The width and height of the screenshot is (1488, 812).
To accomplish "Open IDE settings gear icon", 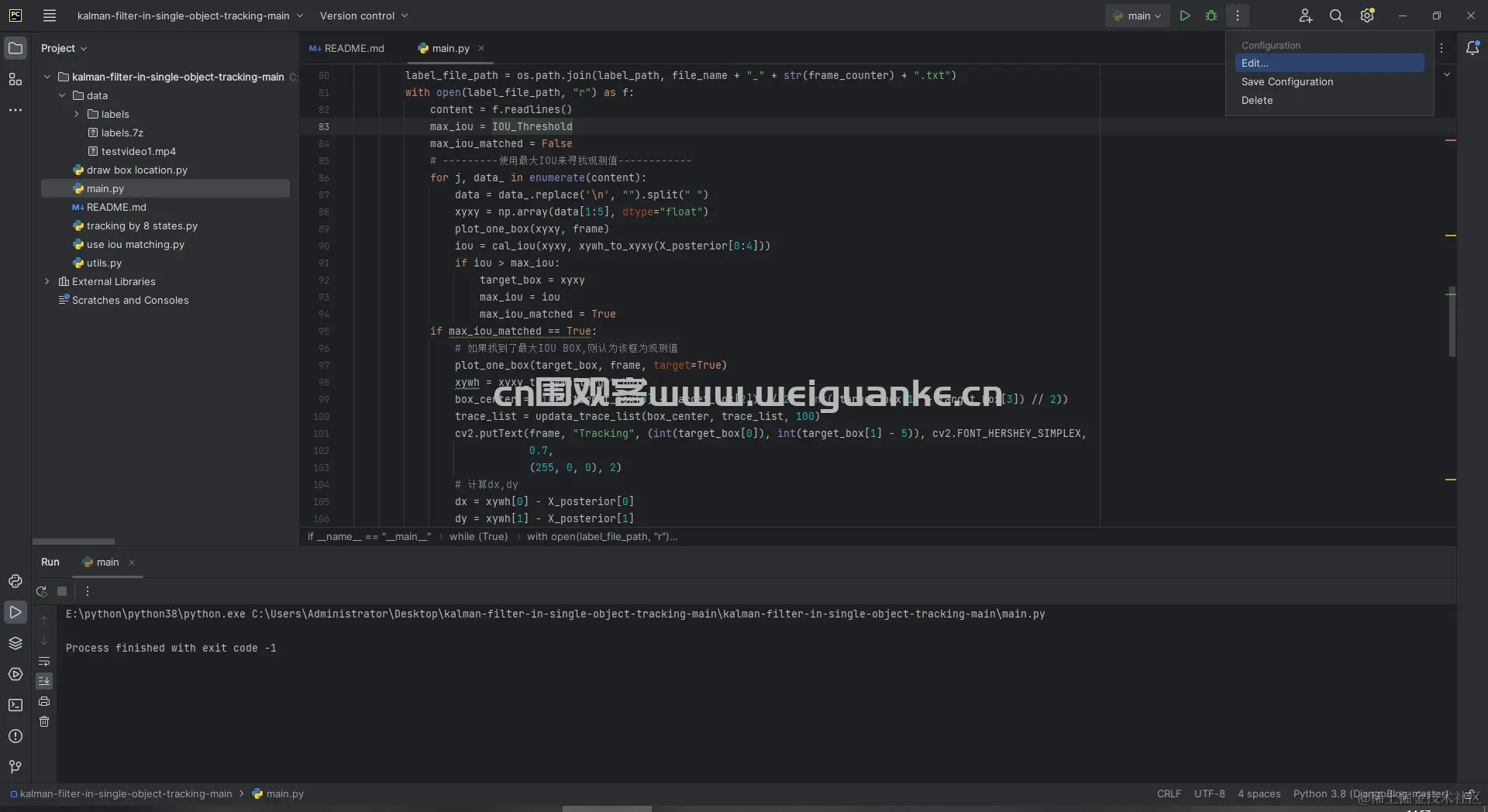I will (x=1367, y=15).
